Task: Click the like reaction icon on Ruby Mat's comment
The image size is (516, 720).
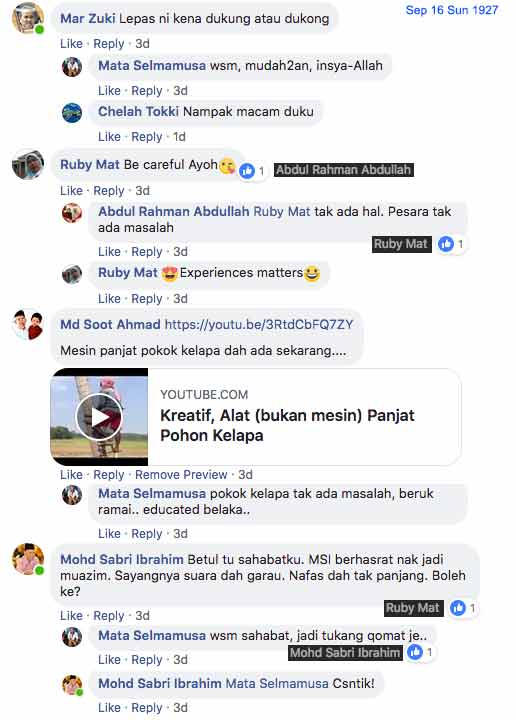Action: (247, 171)
